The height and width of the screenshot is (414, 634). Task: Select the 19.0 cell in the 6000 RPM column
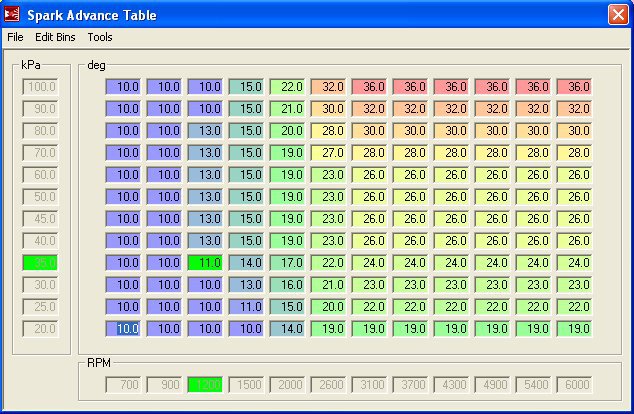click(x=576, y=328)
